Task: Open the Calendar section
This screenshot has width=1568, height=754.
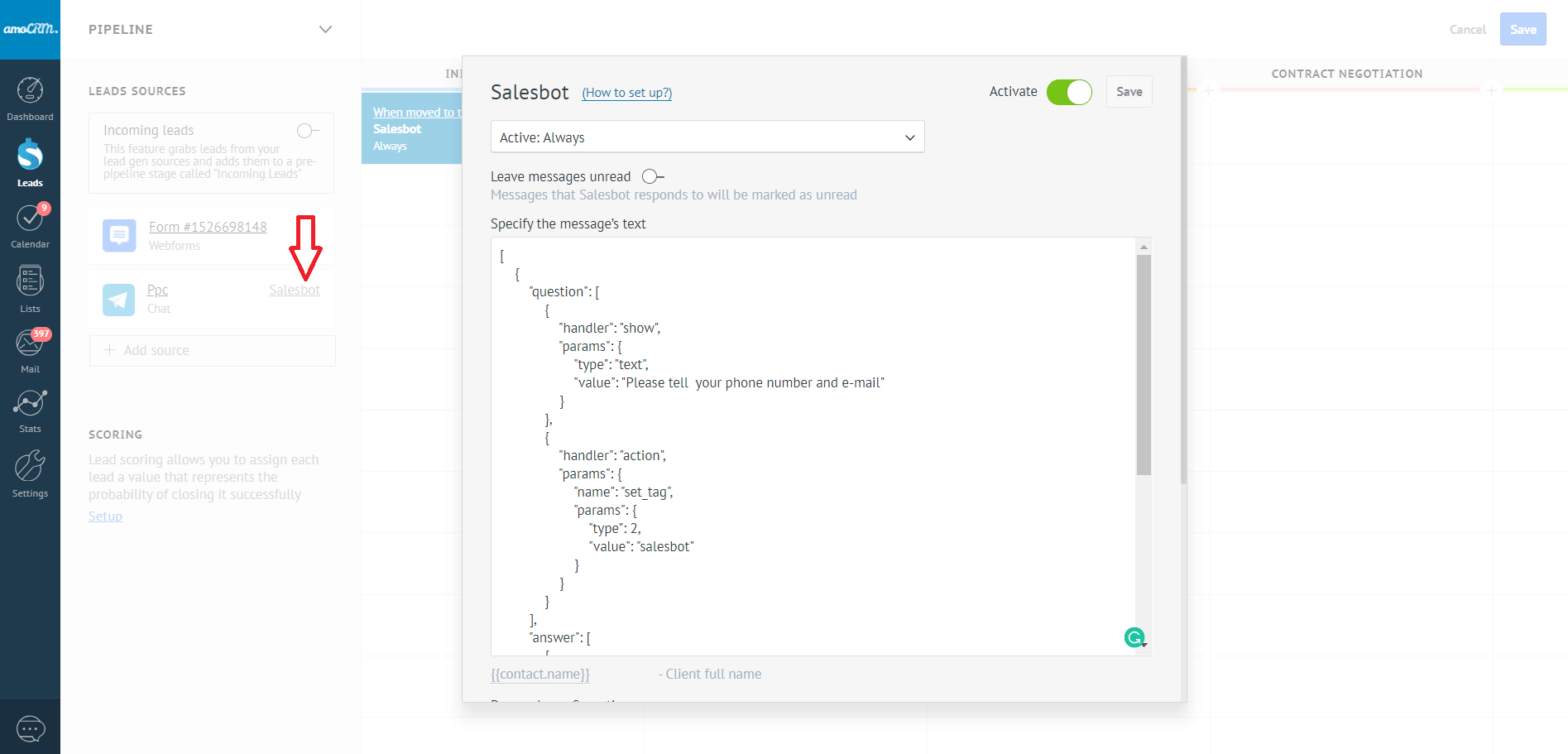Action: 30,226
